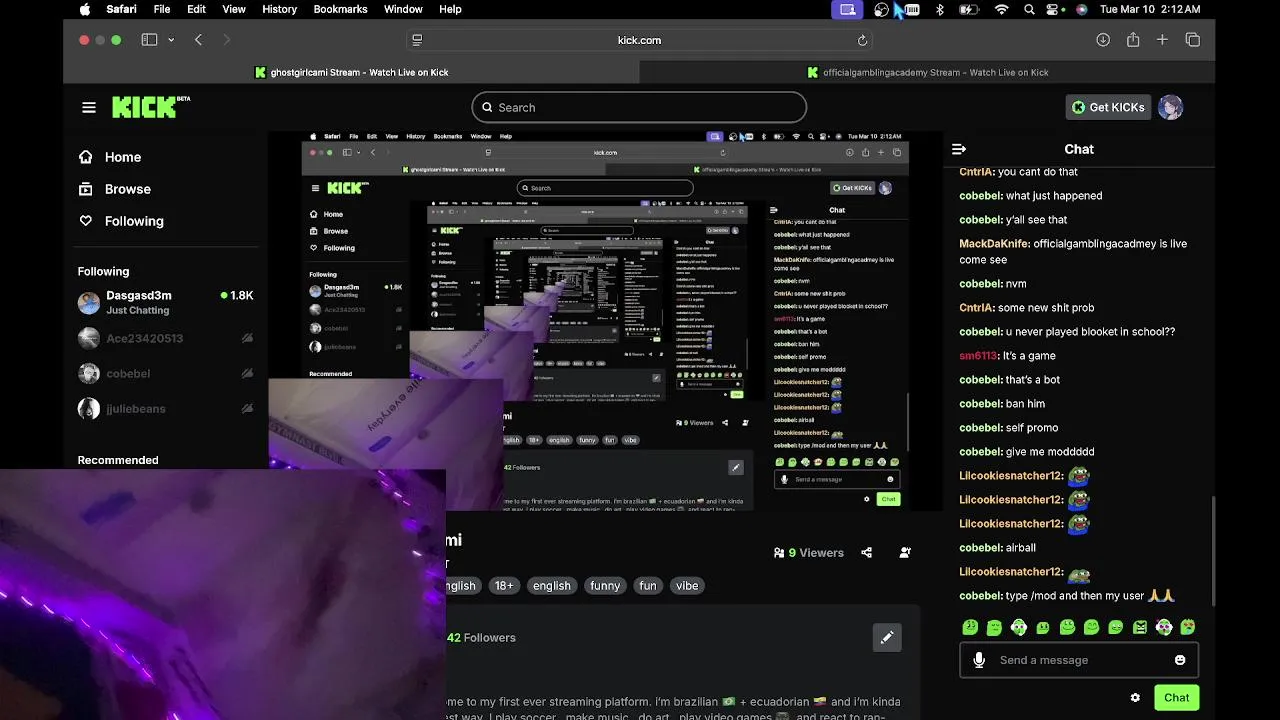Expand the Safari sidebar dropdown chevron
Image resolution: width=1280 pixels, height=720 pixels.
point(171,40)
